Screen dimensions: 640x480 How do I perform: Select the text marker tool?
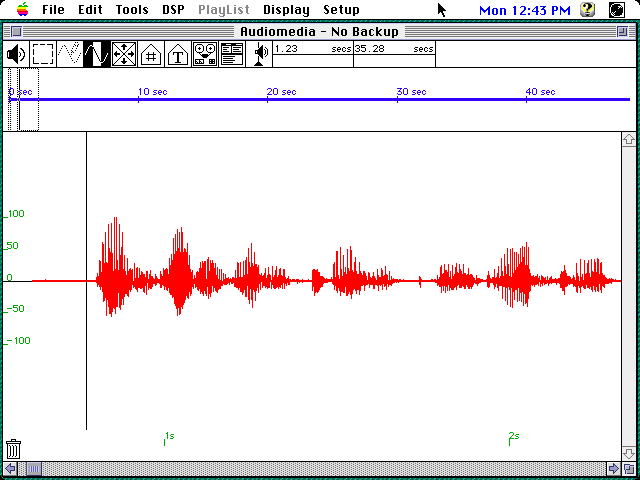(x=178, y=54)
